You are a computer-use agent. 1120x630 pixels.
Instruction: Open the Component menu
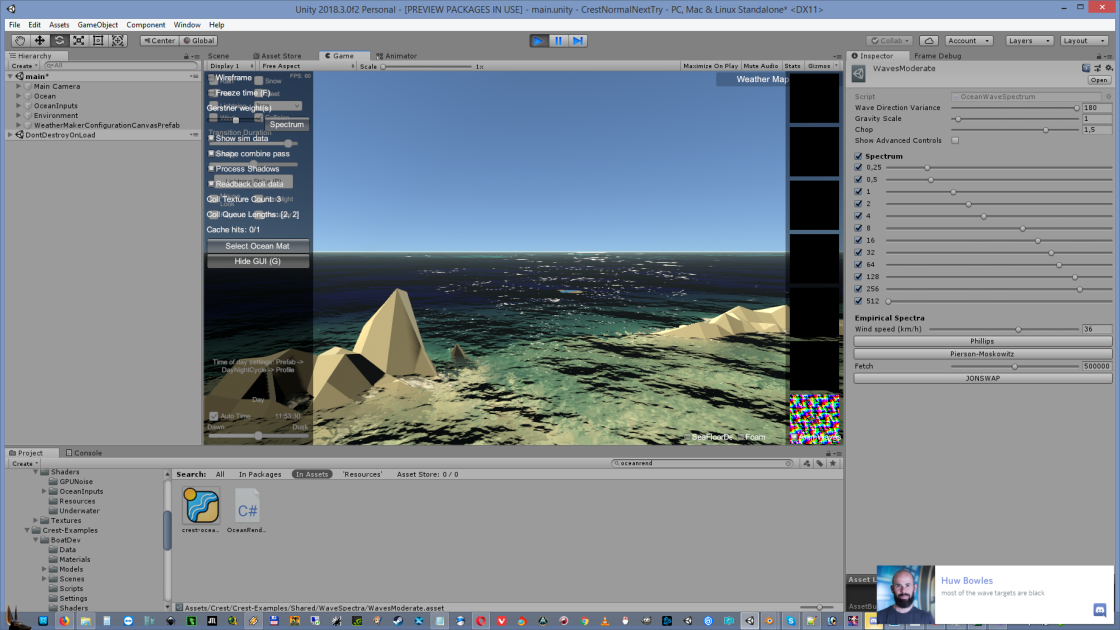[146, 24]
